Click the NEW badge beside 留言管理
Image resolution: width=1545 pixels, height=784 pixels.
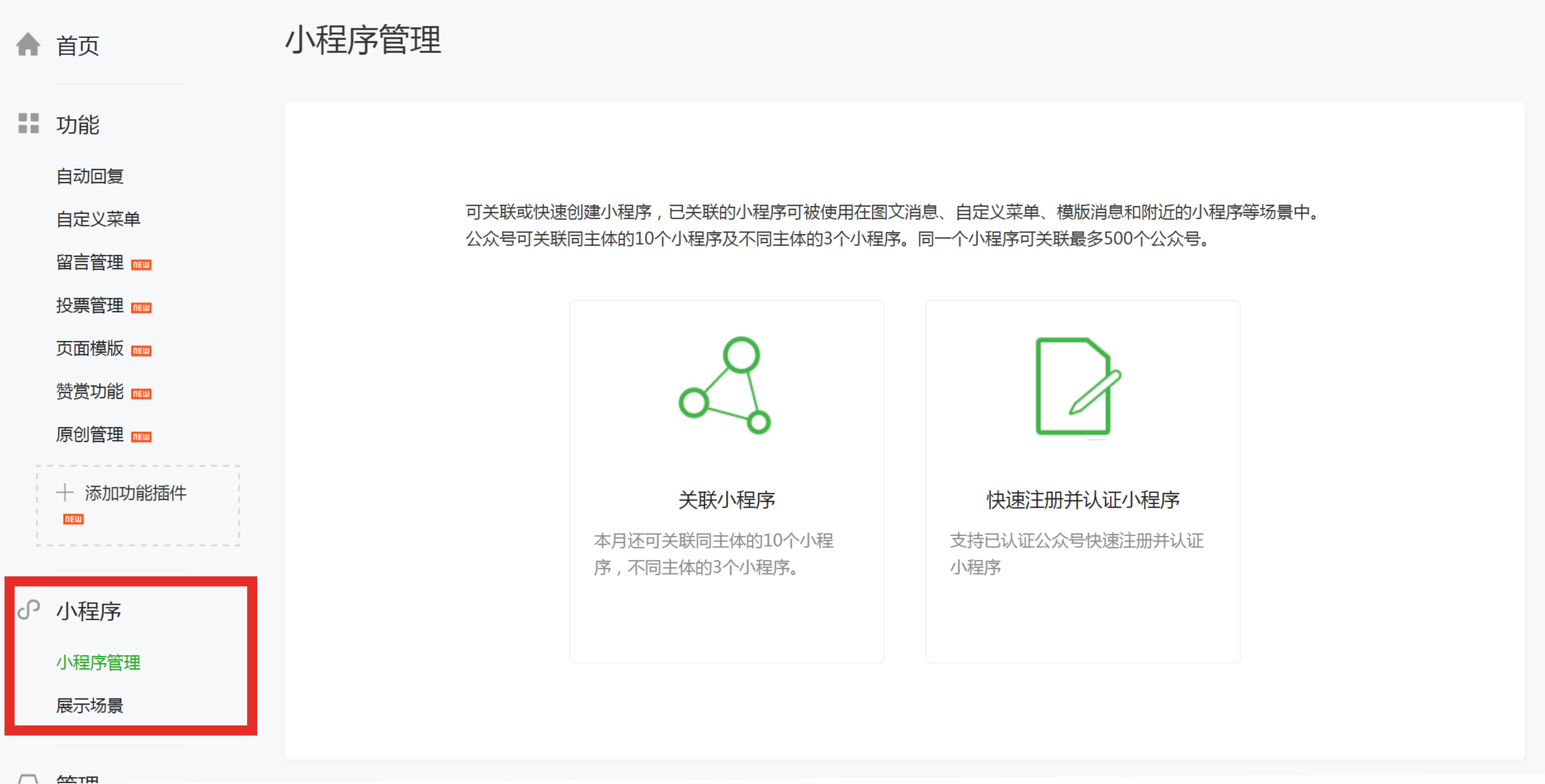pyautogui.click(x=141, y=264)
